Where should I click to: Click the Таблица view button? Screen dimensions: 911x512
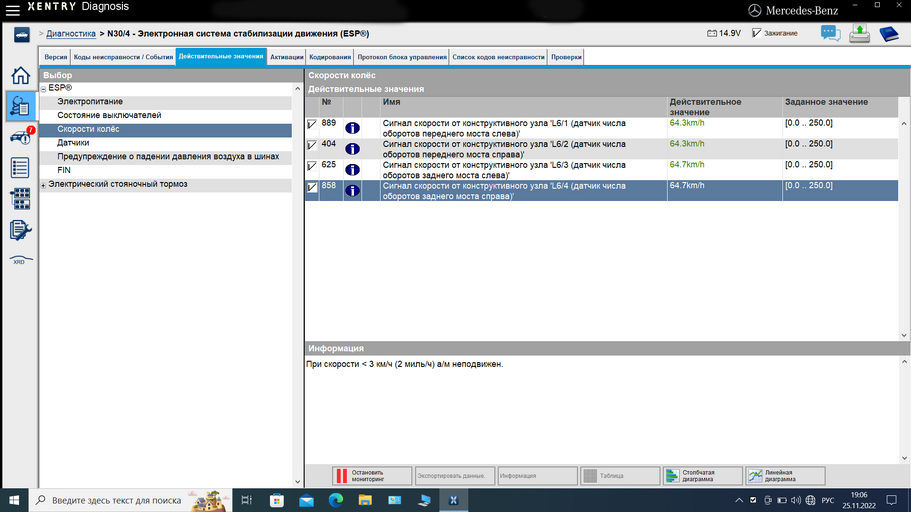coord(621,475)
